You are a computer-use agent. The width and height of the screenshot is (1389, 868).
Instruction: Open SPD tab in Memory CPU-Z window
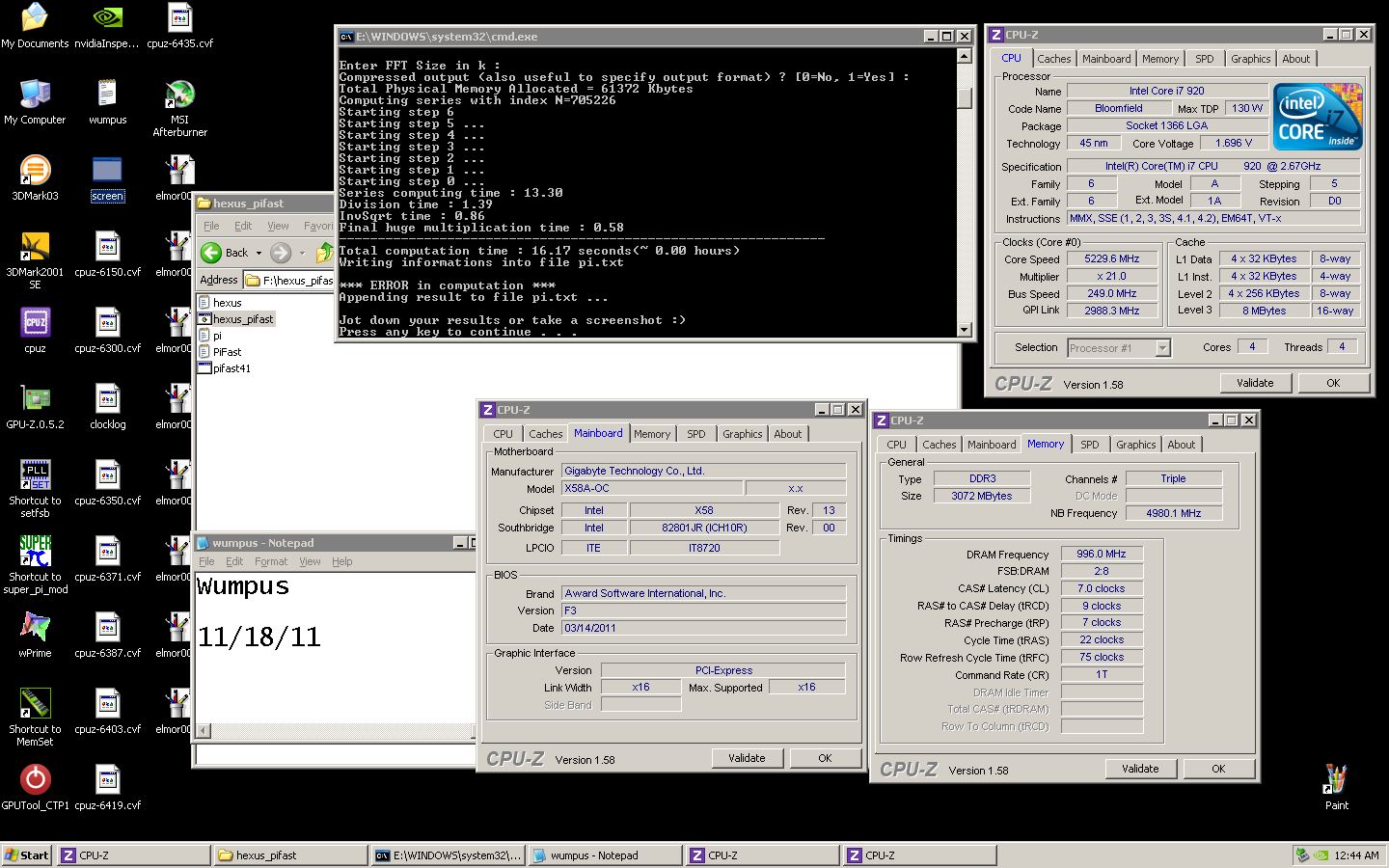coord(1089,445)
